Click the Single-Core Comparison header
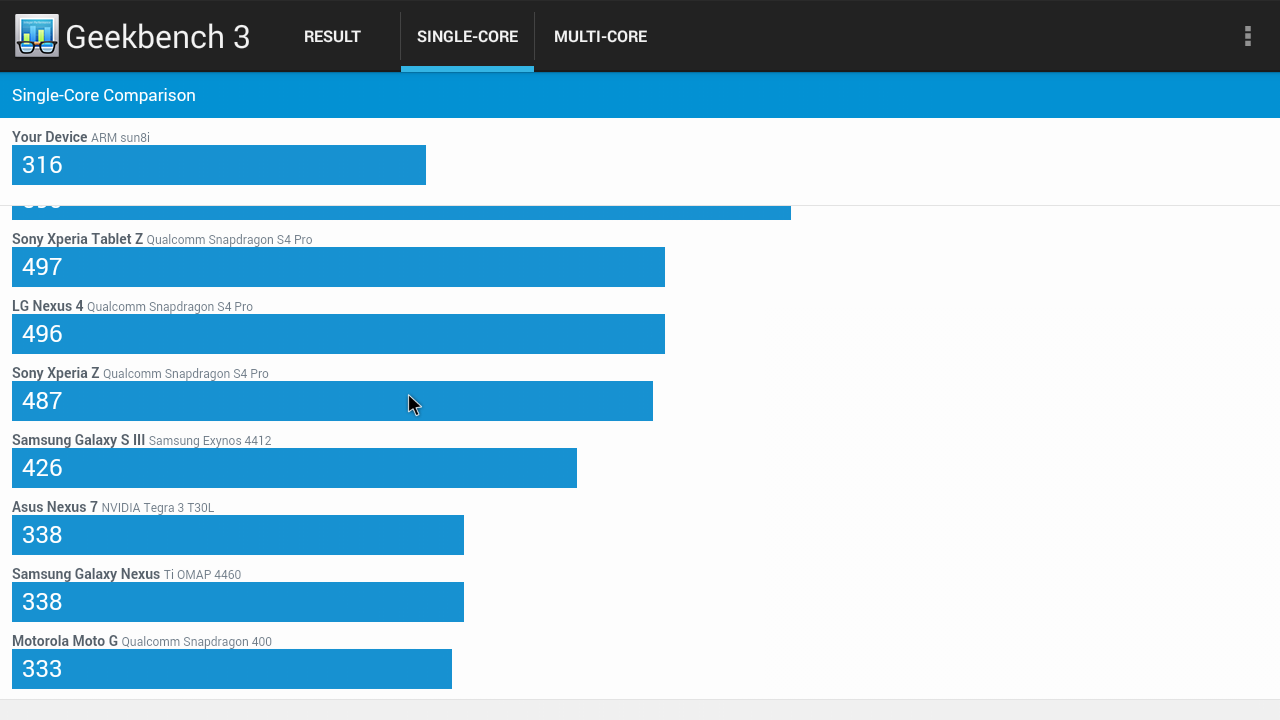 [104, 95]
